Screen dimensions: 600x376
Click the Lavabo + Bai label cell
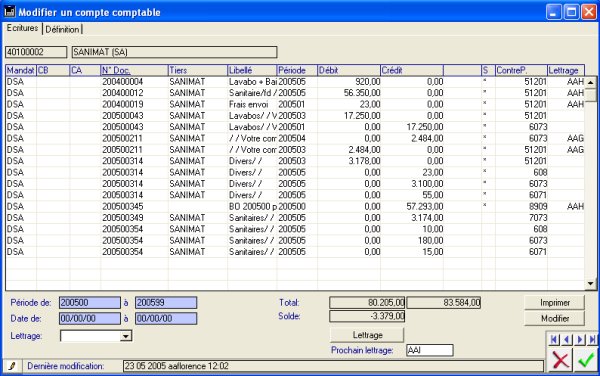click(252, 81)
